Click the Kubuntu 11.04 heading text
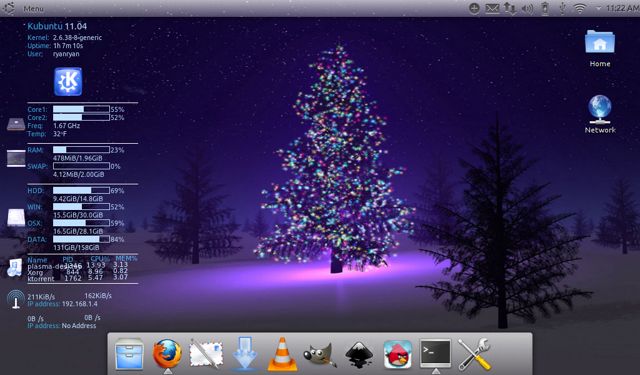 pos(57,27)
